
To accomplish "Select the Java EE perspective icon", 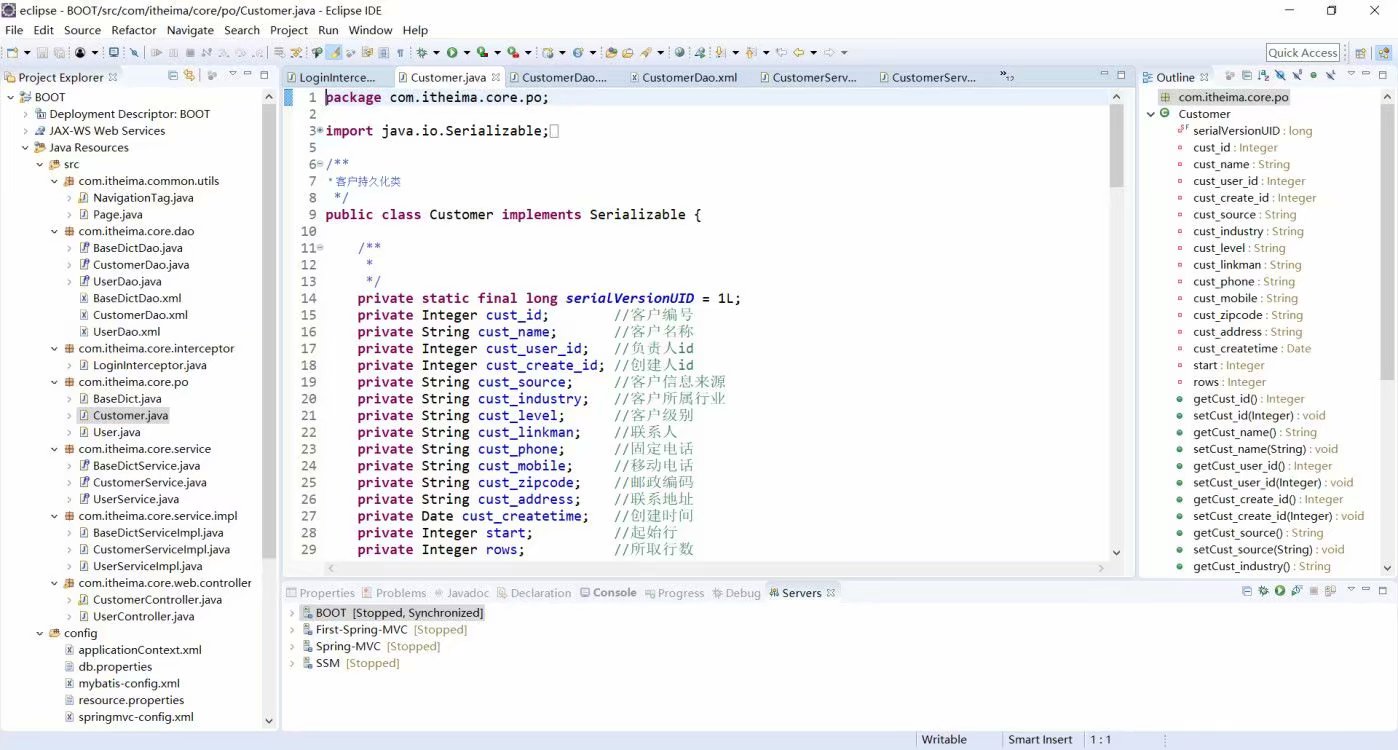I will (x=1384, y=53).
